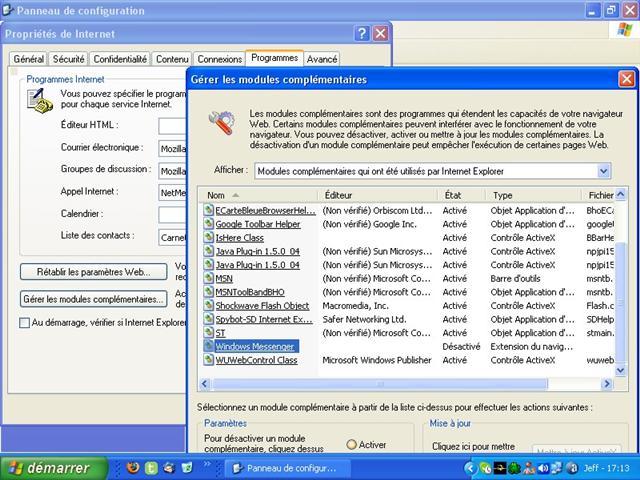Image resolution: width=640 pixels, height=480 pixels.
Task: Click Safer Networking Ltd. publisher cell
Action: (364, 319)
